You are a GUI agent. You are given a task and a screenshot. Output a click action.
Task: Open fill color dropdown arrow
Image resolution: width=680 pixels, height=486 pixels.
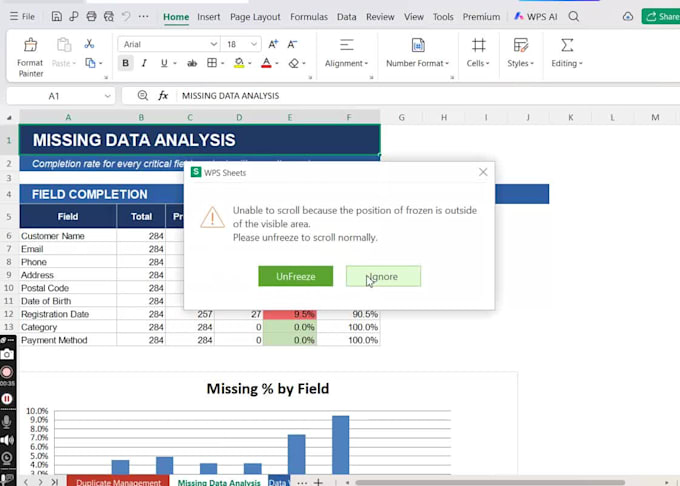[250, 64]
